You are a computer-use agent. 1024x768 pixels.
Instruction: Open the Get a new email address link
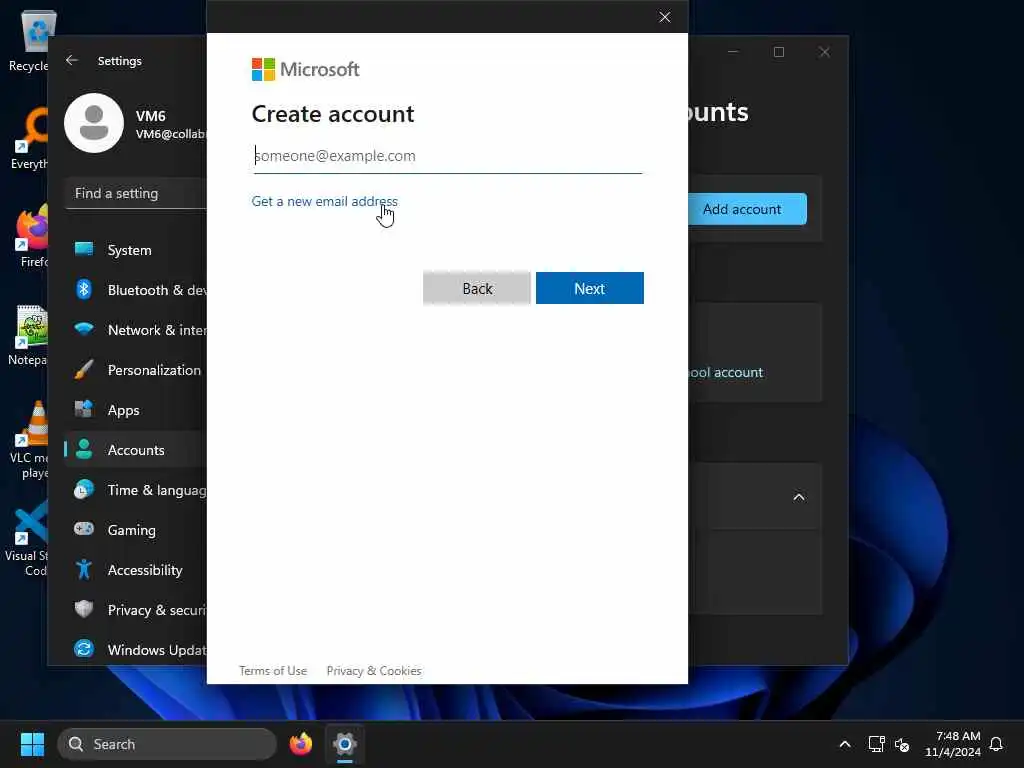[x=325, y=201]
